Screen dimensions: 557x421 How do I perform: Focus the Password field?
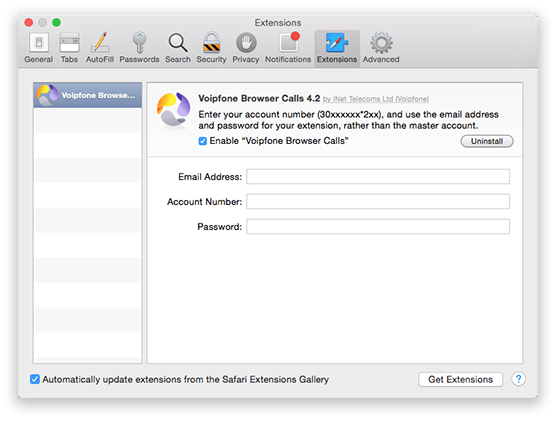click(378, 226)
